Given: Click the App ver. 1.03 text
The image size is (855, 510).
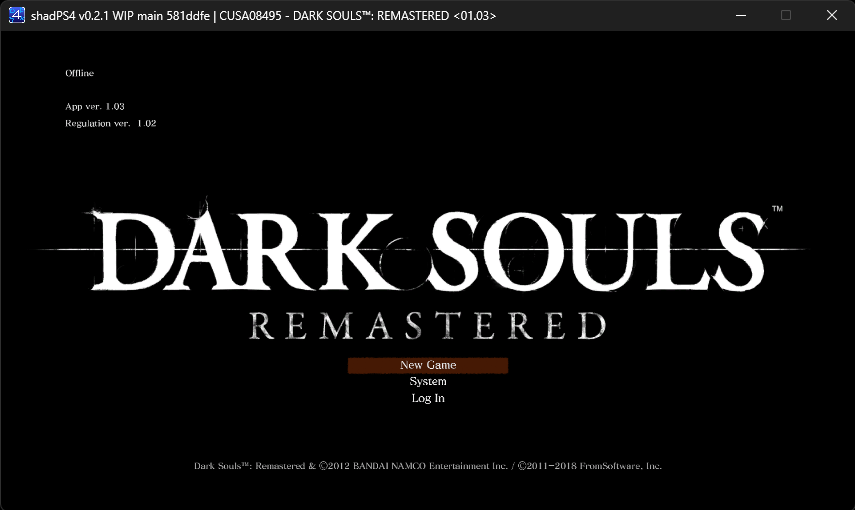Looking at the screenshot, I should (95, 106).
